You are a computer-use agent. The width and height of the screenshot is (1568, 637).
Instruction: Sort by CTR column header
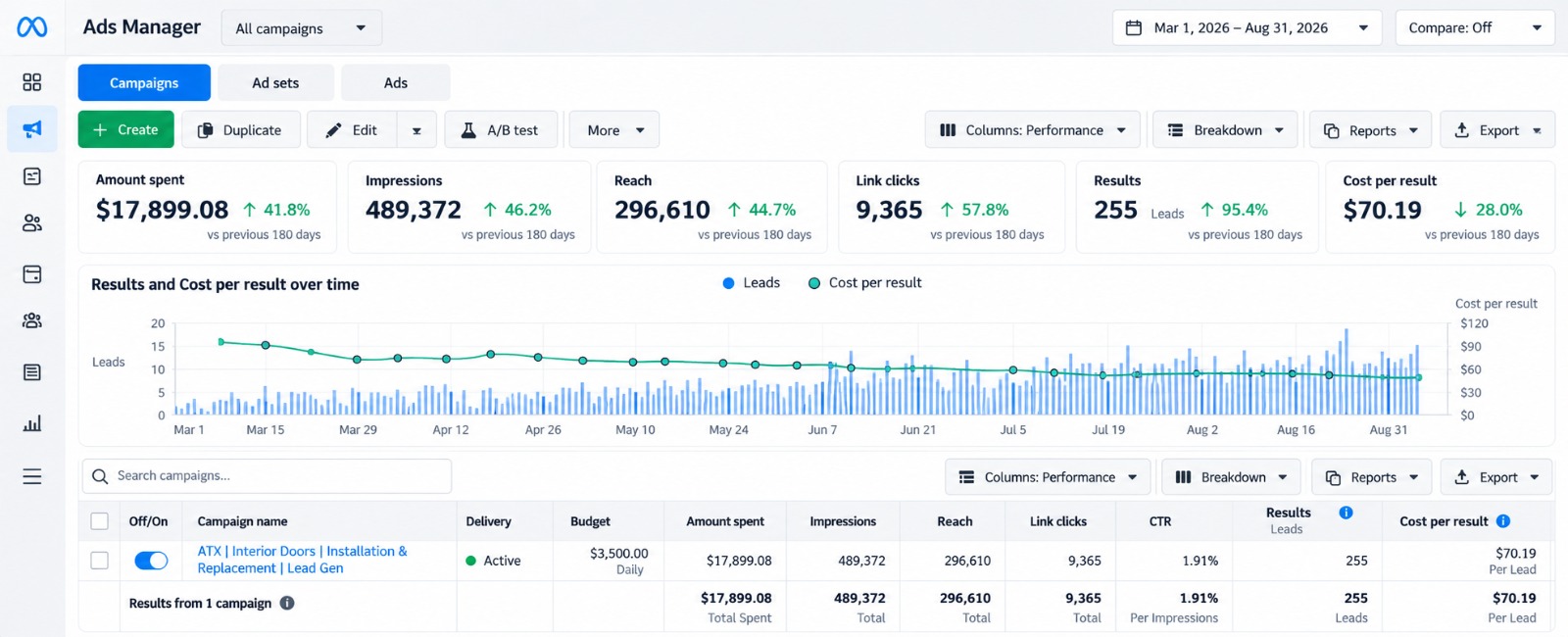click(x=1160, y=521)
